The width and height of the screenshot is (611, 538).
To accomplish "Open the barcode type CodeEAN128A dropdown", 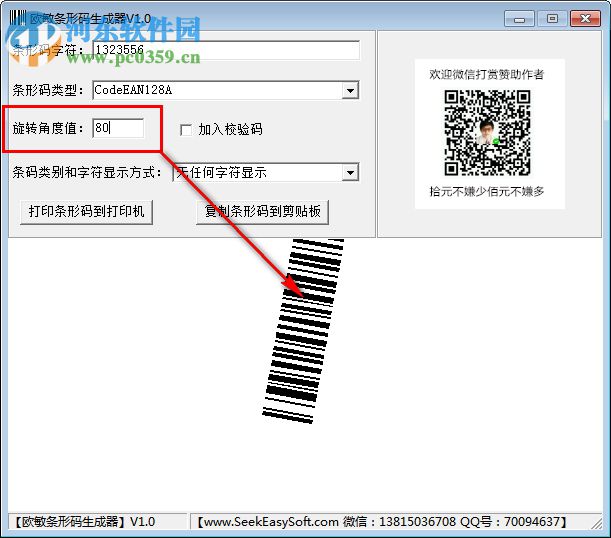I will click(x=350, y=90).
